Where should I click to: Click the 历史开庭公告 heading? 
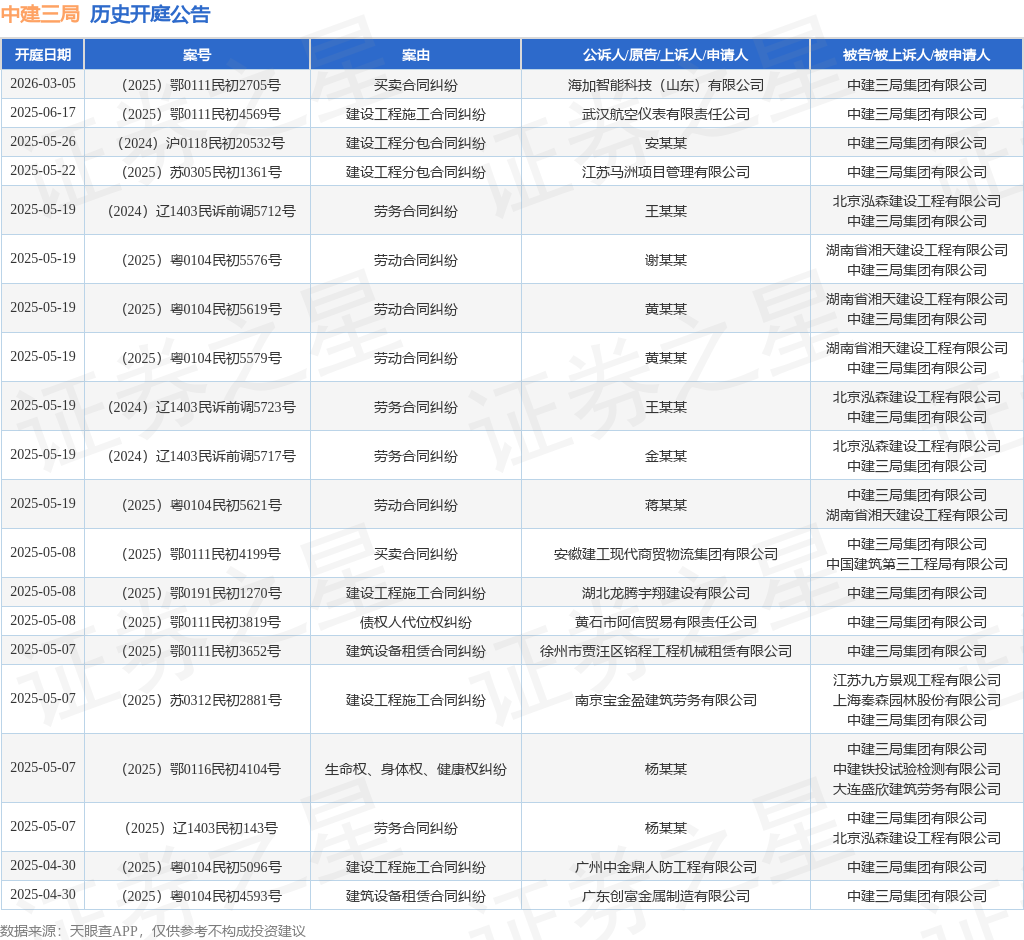pyautogui.click(x=150, y=14)
